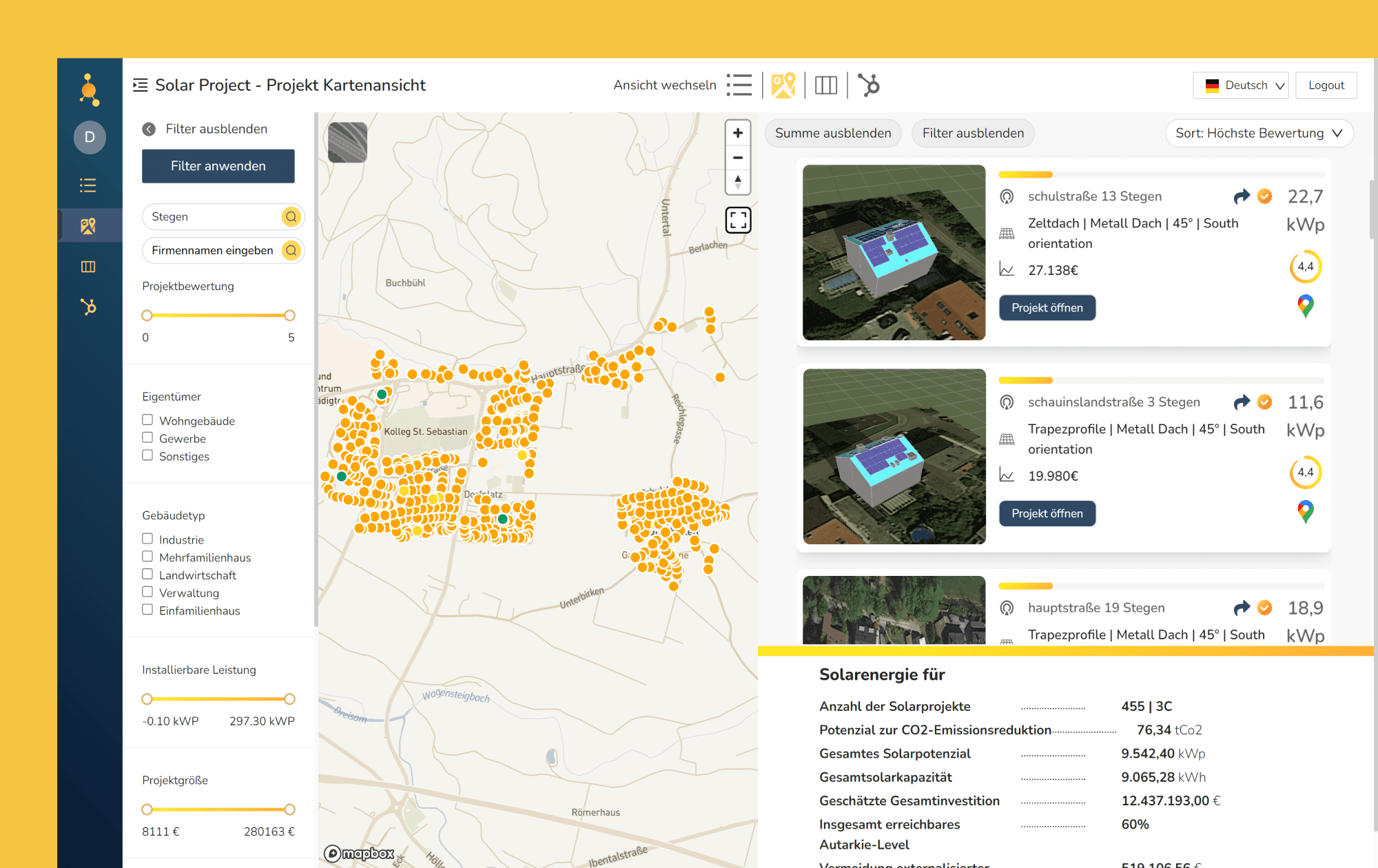This screenshot has height=868, width=1378.
Task: Search city using Stegen field magnifier
Action: point(291,217)
